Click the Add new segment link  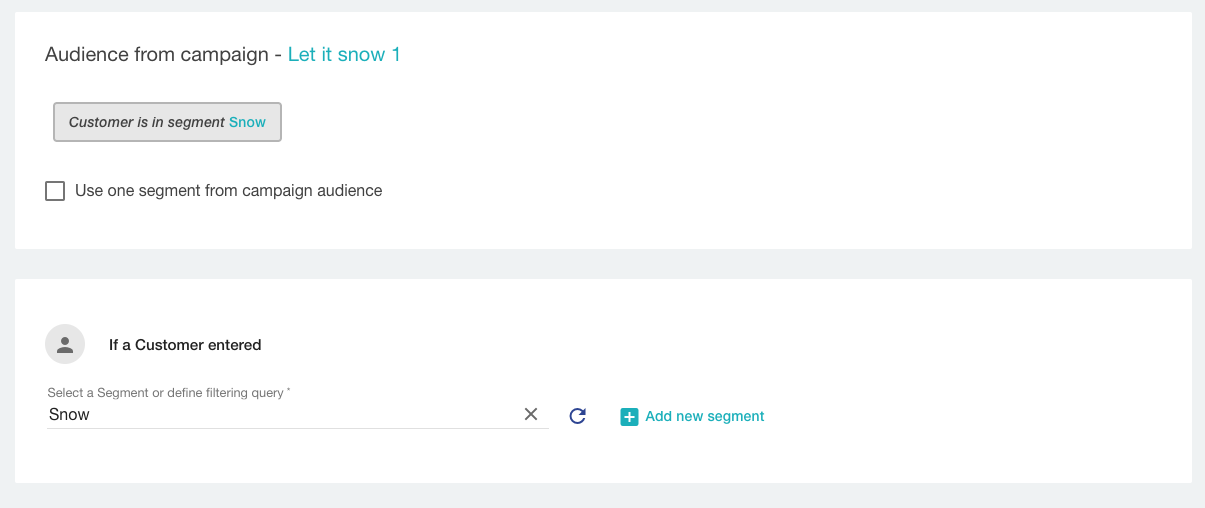[704, 417]
